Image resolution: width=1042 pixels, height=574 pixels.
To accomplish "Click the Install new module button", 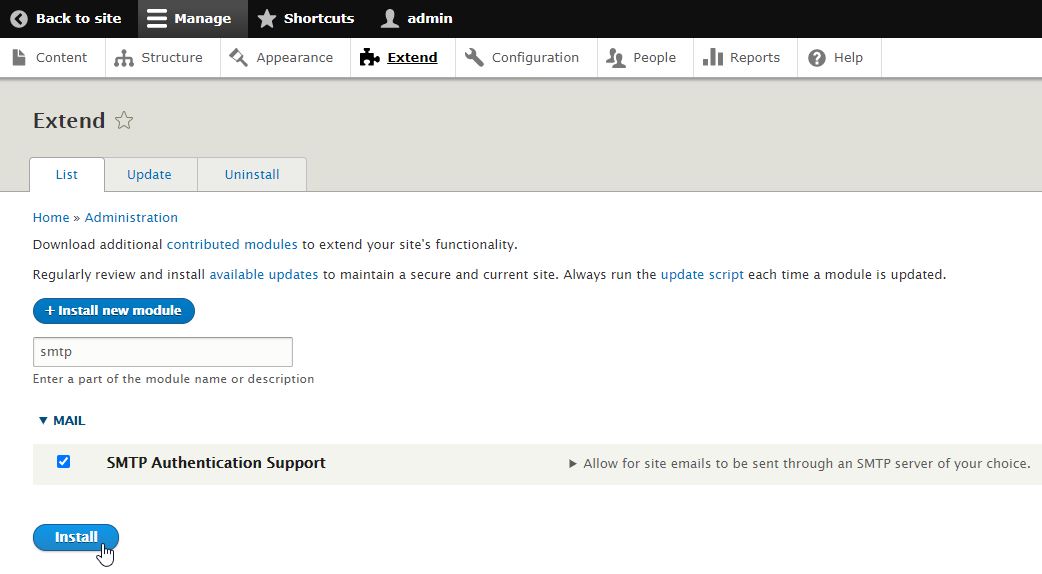I will [x=113, y=311].
